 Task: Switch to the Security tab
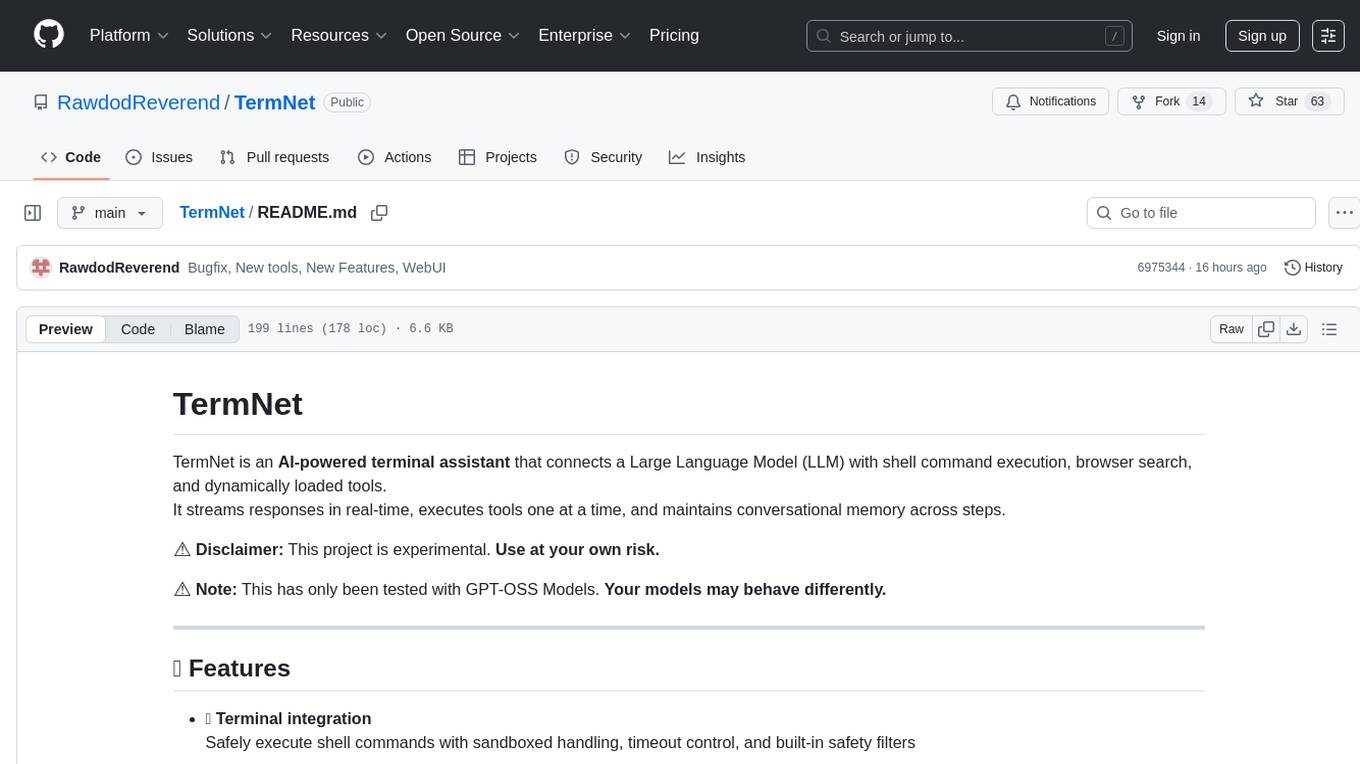pos(603,157)
